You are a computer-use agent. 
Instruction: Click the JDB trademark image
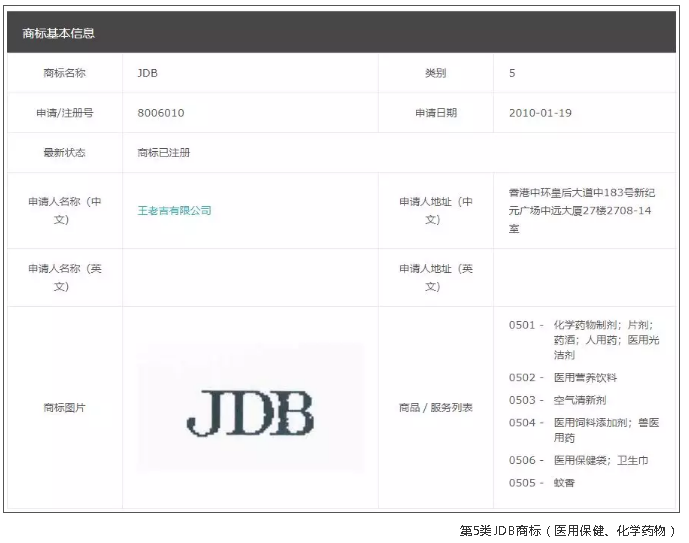coord(250,408)
